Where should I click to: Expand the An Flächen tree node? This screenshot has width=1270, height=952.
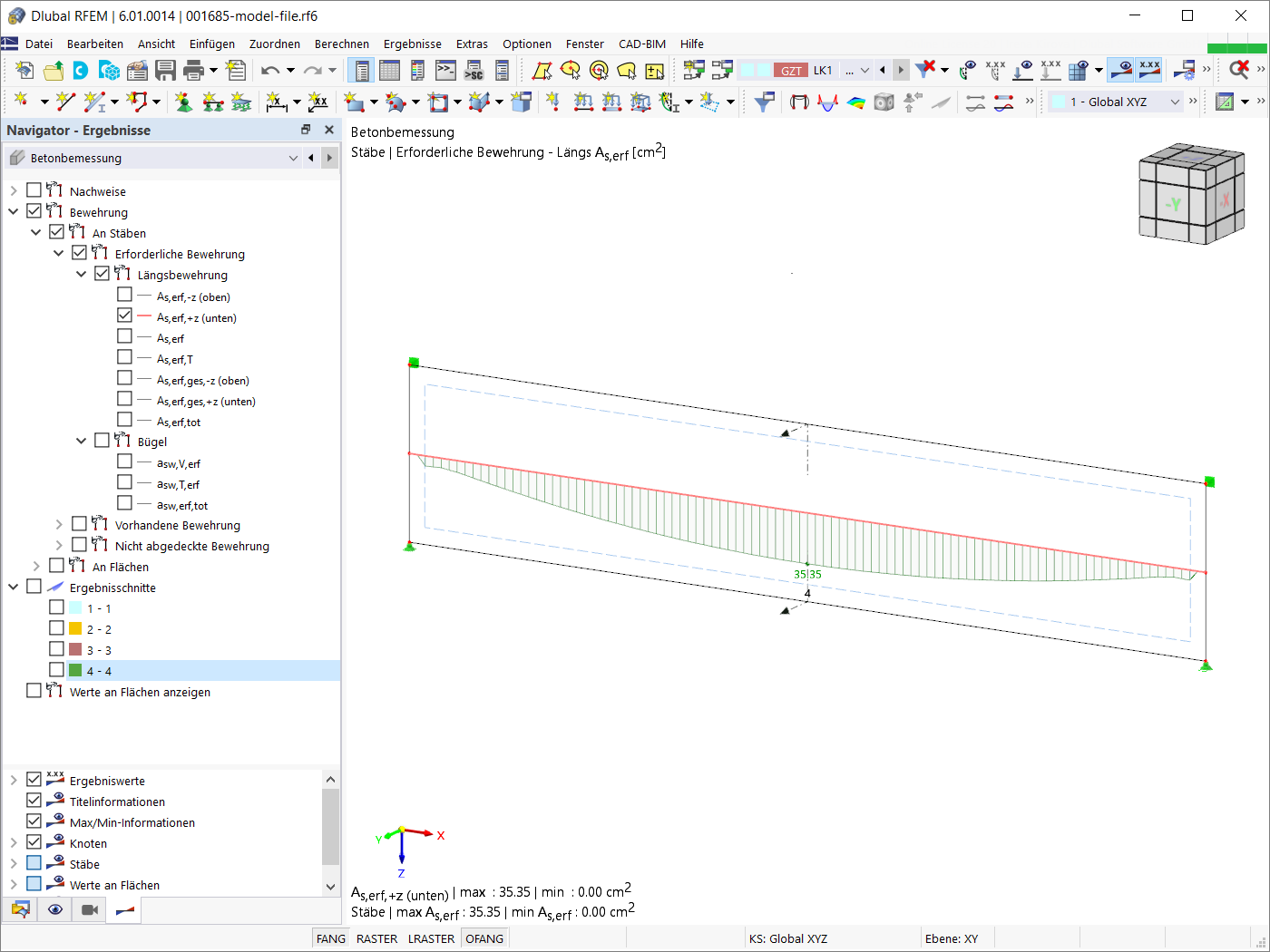coord(36,567)
